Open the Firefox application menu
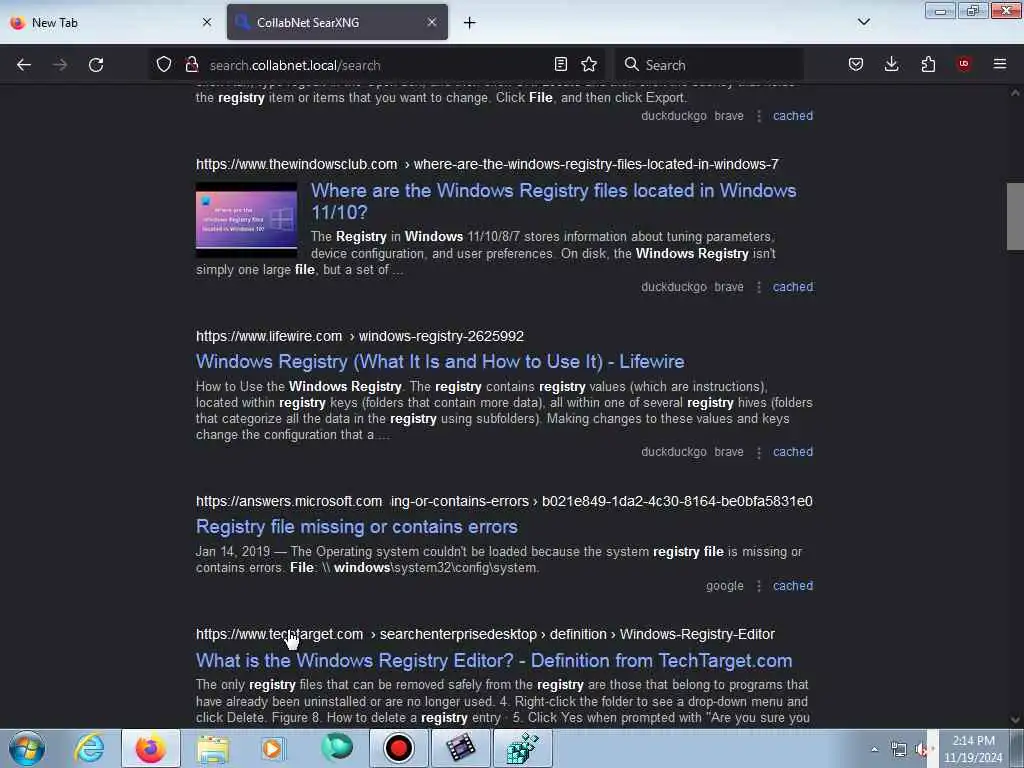Viewport: 1024px width, 768px height. (1000, 64)
